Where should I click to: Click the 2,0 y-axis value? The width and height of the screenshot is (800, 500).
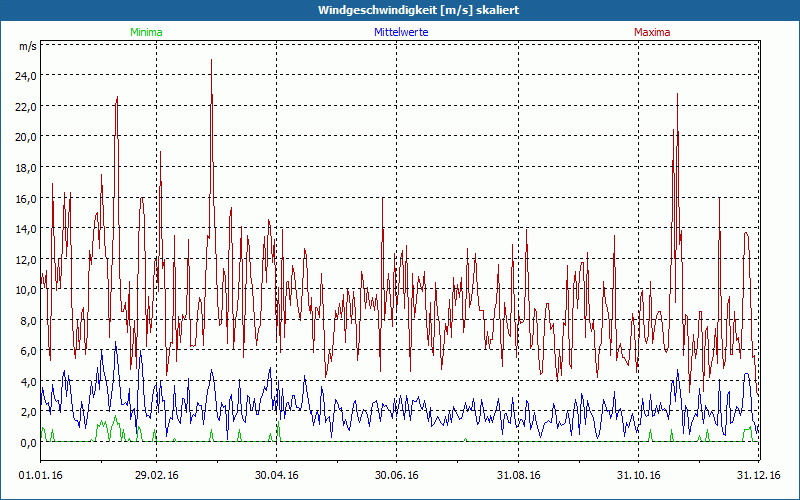click(x=28, y=412)
